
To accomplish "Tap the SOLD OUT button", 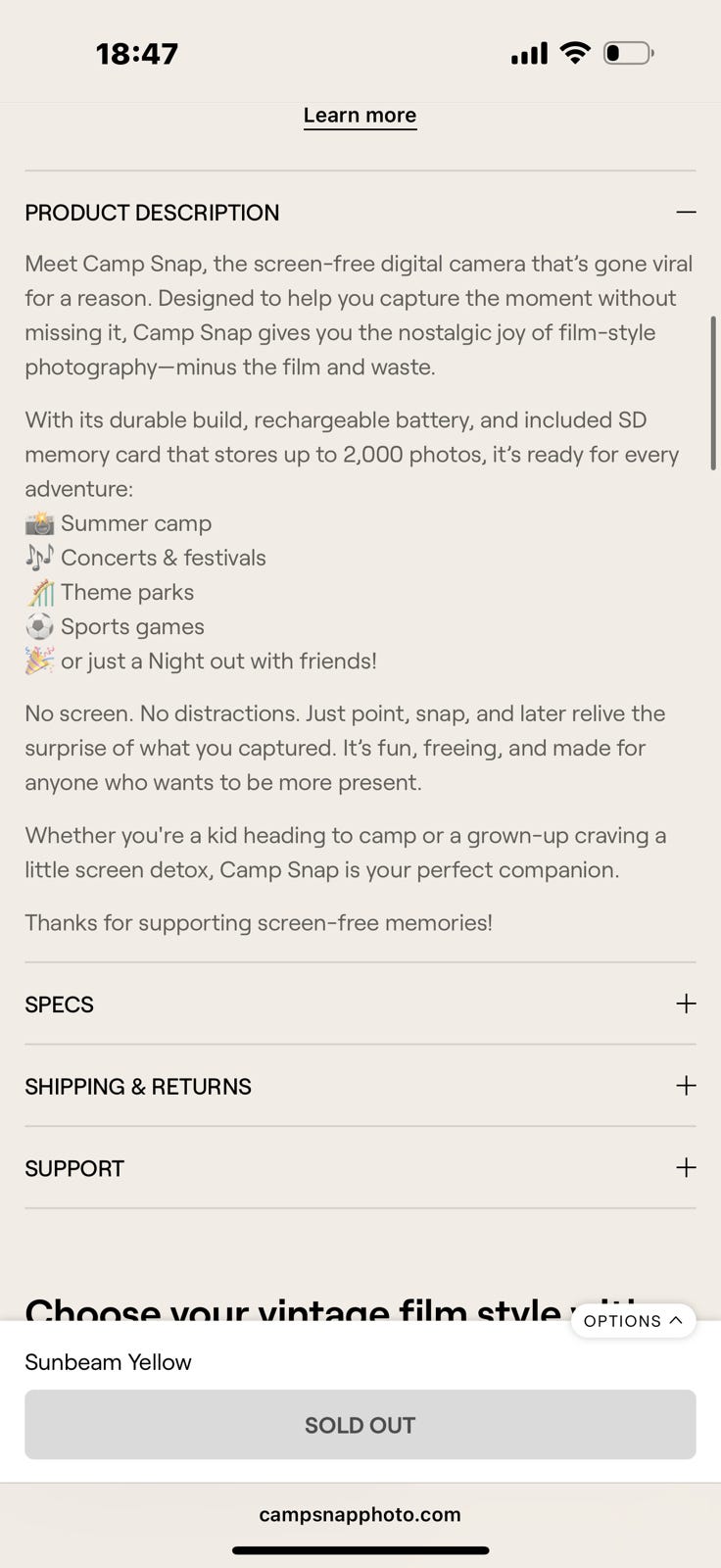I will coord(360,1425).
